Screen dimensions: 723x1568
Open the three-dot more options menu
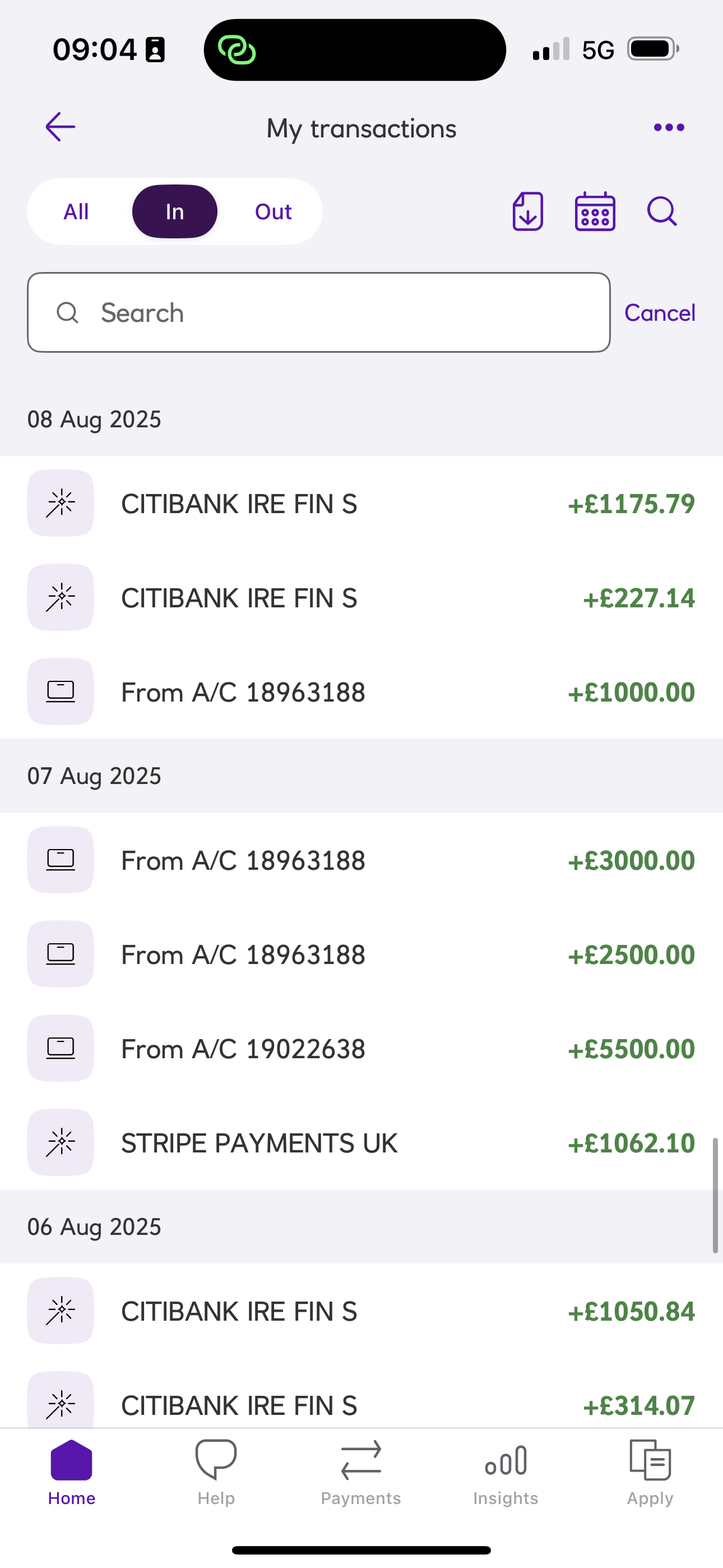(x=669, y=127)
